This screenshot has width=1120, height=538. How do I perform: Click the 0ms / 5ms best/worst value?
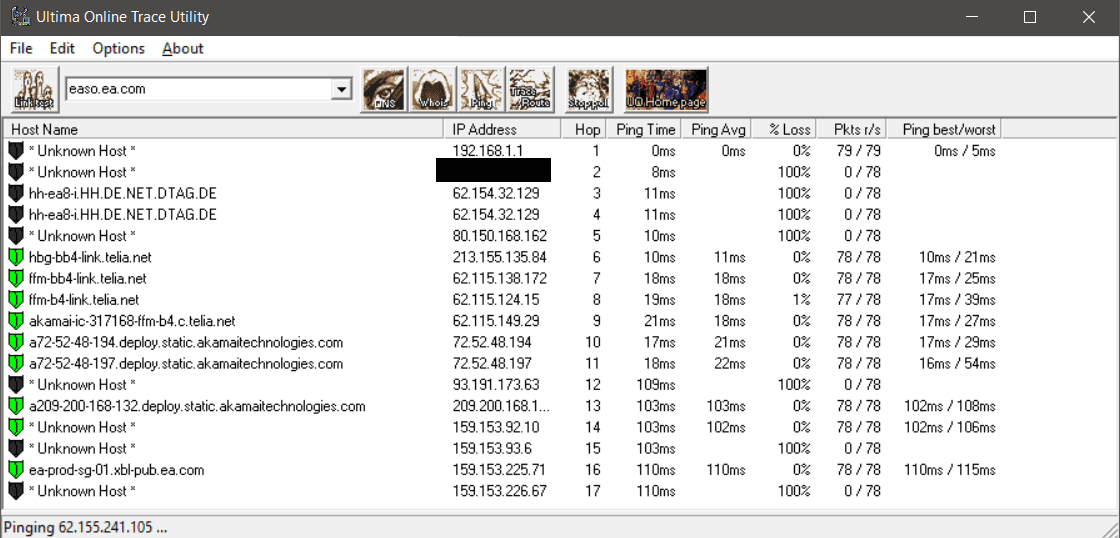(964, 151)
